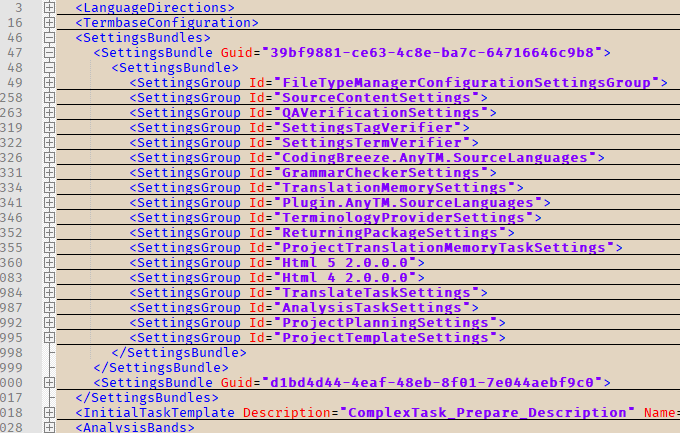Unfold the QAVerificationSettings group
This screenshot has width=680, height=433.
click(x=50, y=112)
